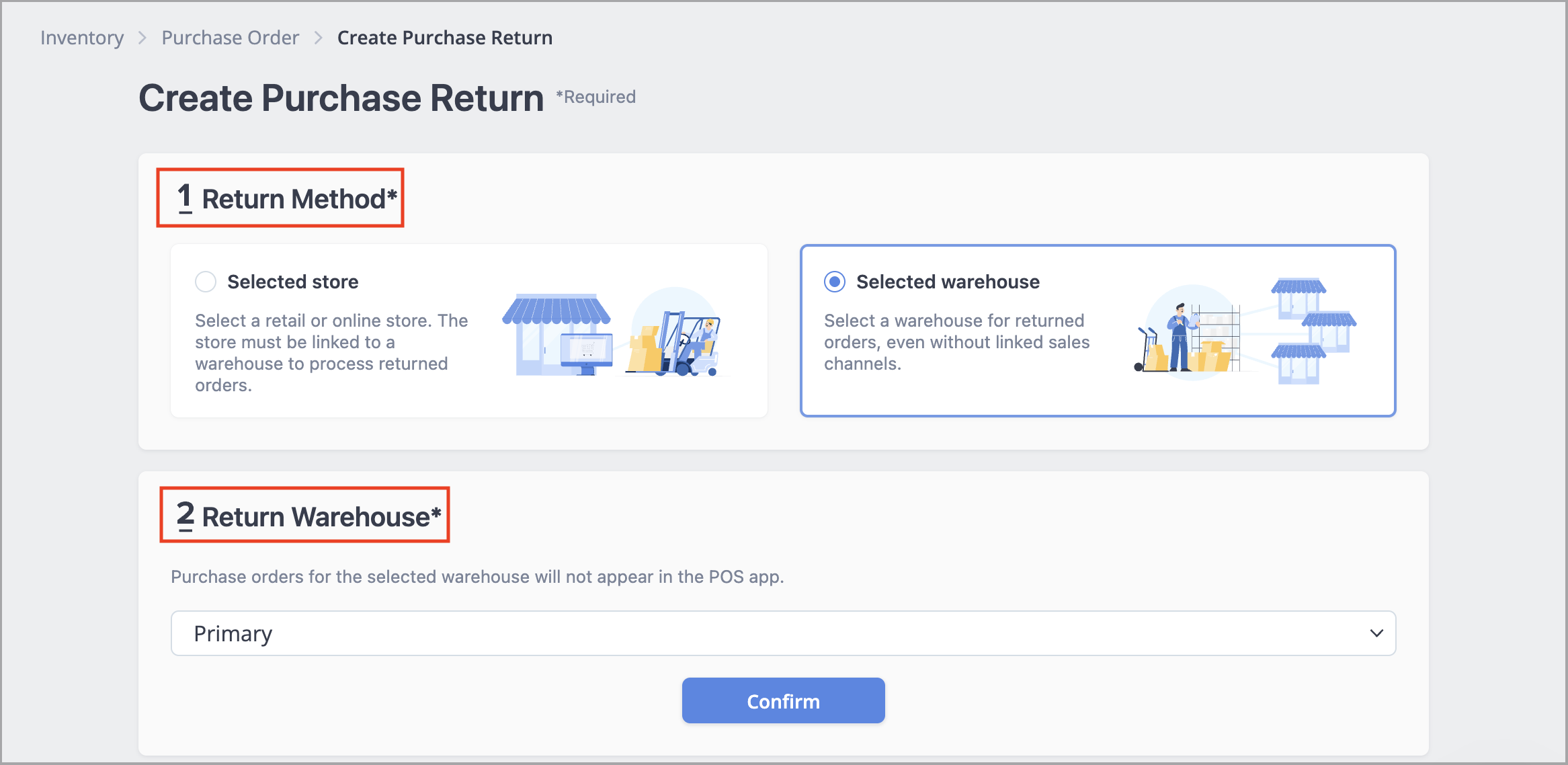Click the chevron after Inventory breadcrumb
Screen dimensions: 1568x765
pyautogui.click(x=142, y=38)
